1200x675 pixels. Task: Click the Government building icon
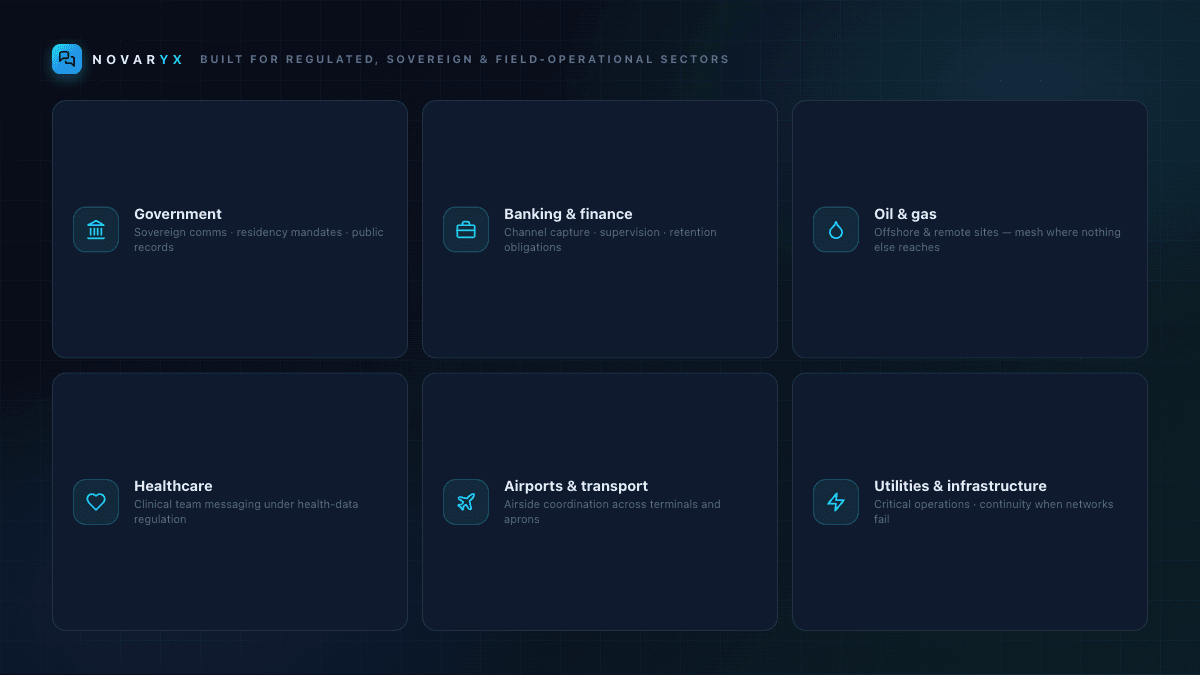(x=96, y=230)
